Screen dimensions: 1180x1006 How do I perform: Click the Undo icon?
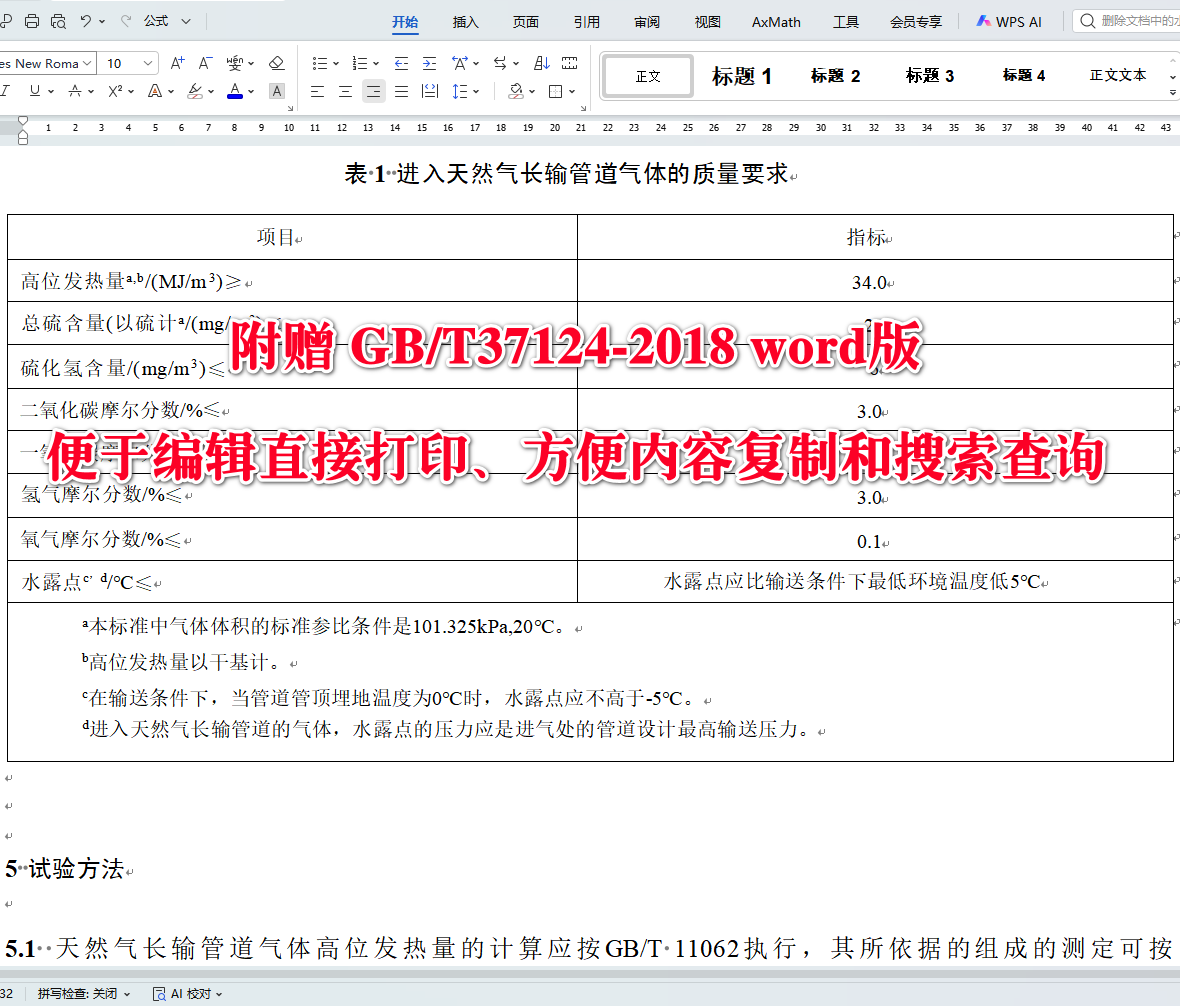tap(86, 20)
